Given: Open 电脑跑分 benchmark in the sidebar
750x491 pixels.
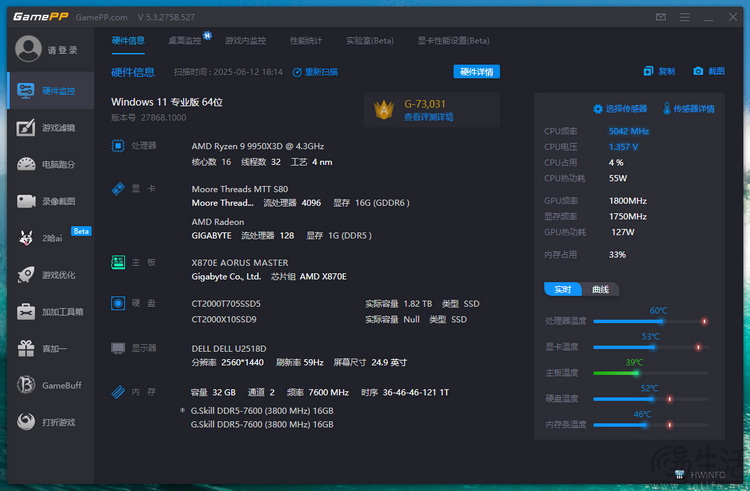Looking at the screenshot, I should coord(51,164).
